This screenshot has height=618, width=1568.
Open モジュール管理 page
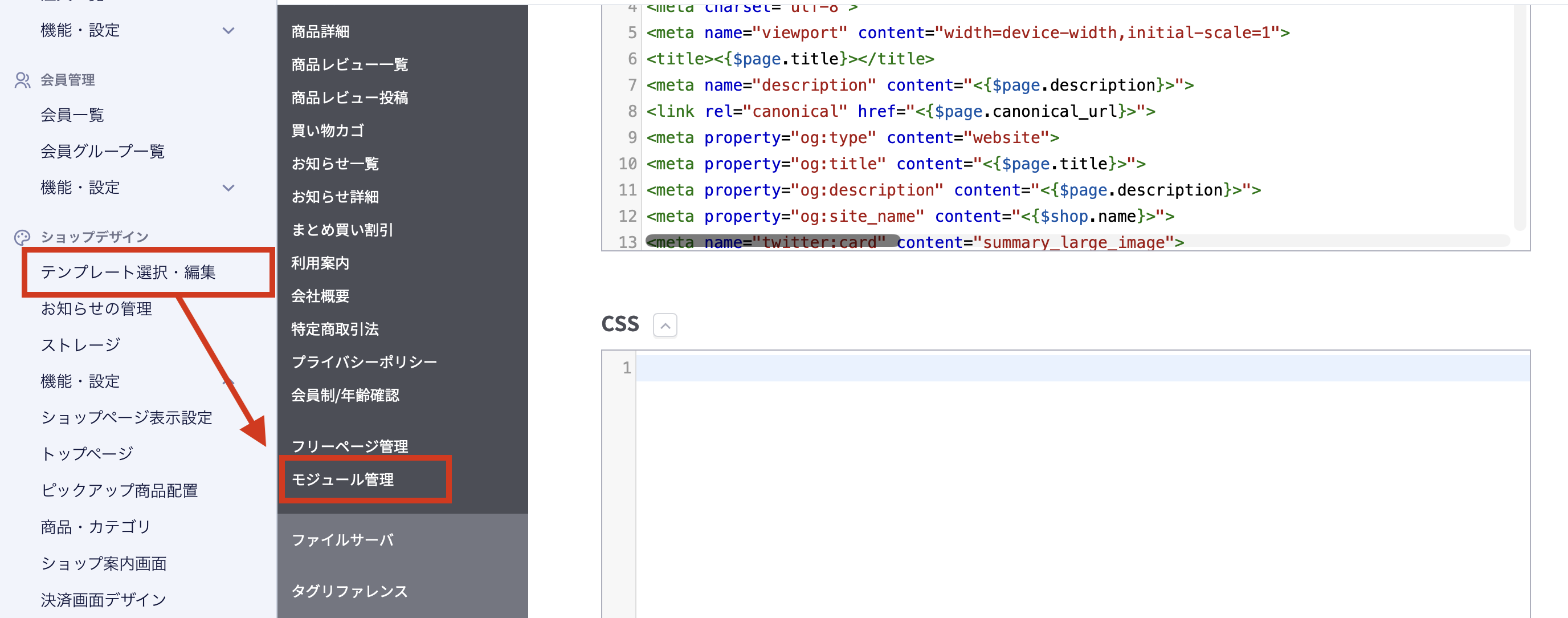tap(342, 480)
